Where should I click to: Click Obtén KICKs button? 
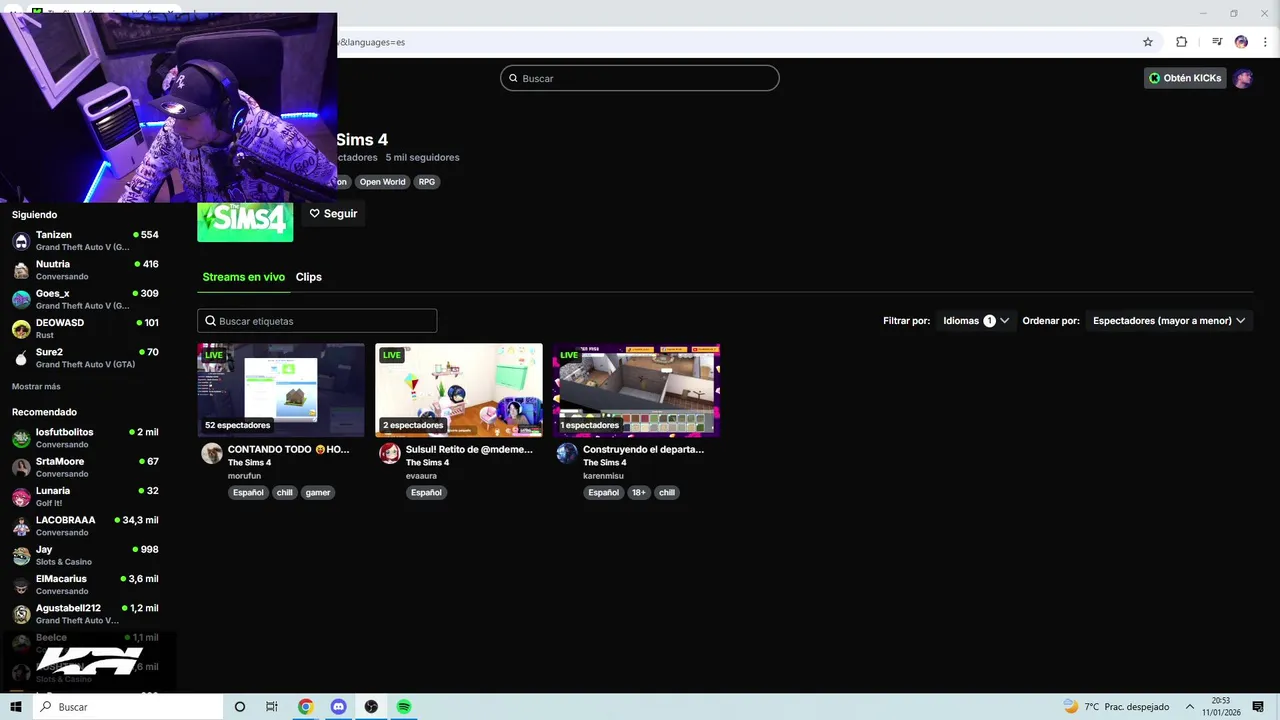pyautogui.click(x=1185, y=78)
